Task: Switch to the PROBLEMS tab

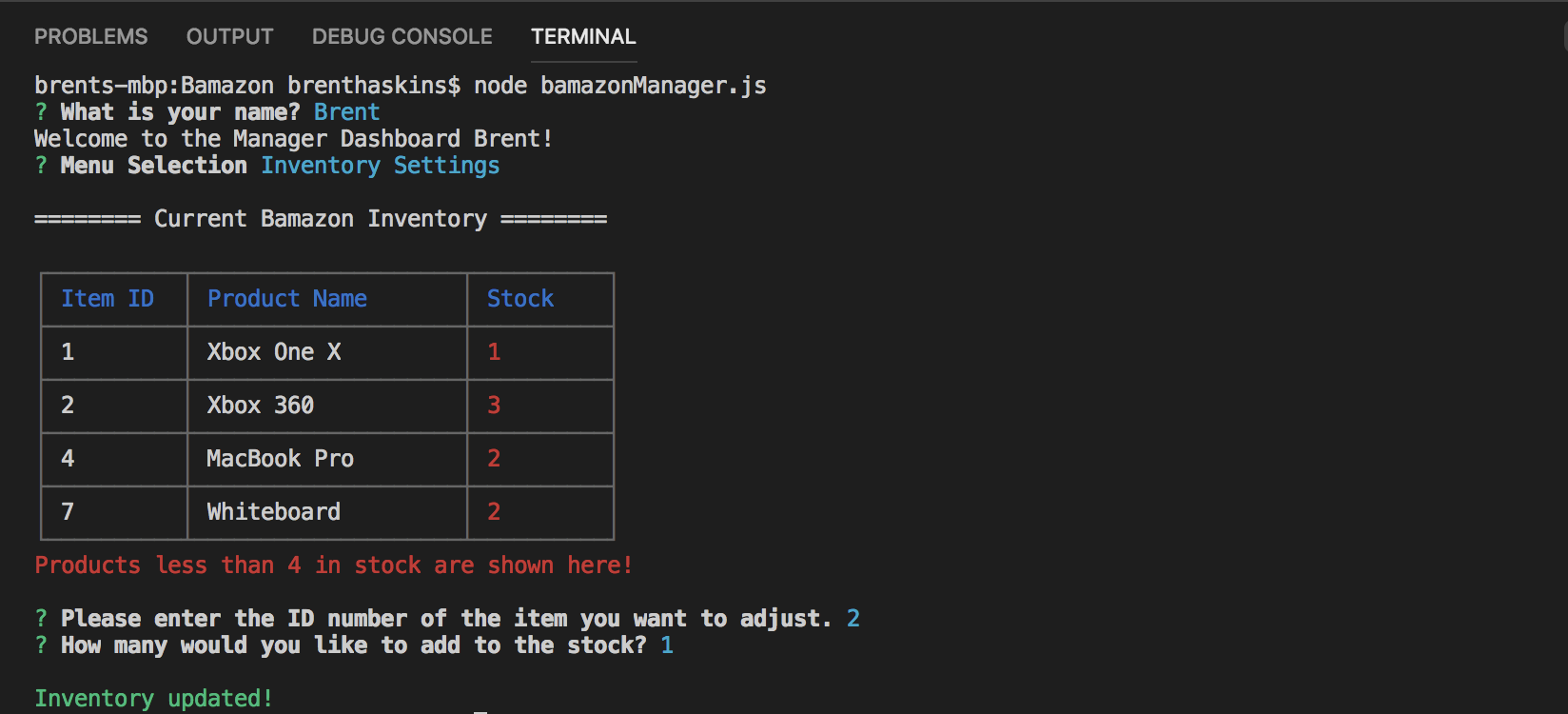Action: pyautogui.click(x=90, y=36)
